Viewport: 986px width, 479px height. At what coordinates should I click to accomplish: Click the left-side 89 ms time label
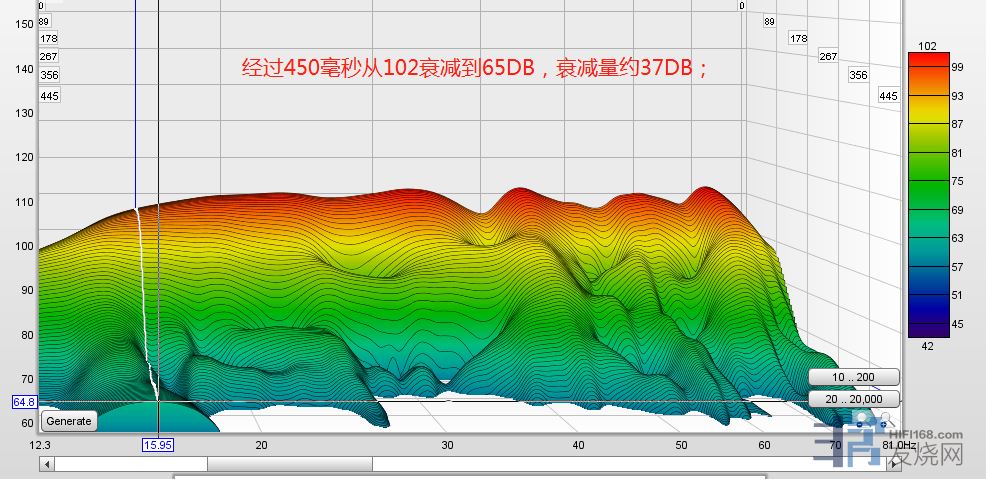pos(44,21)
